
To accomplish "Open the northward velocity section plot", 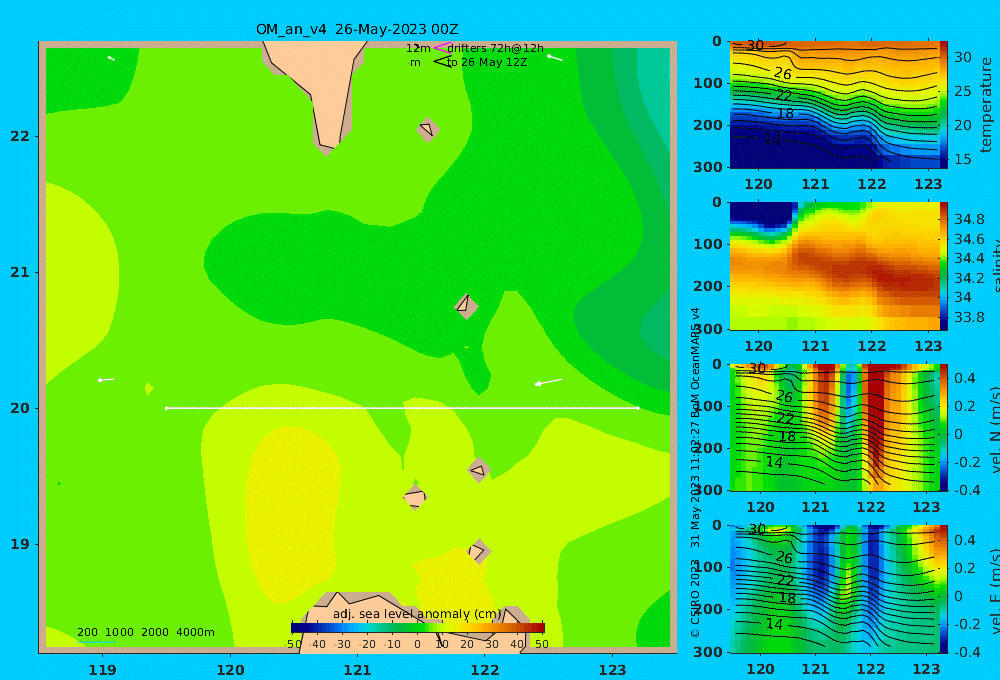I will (x=834, y=427).
